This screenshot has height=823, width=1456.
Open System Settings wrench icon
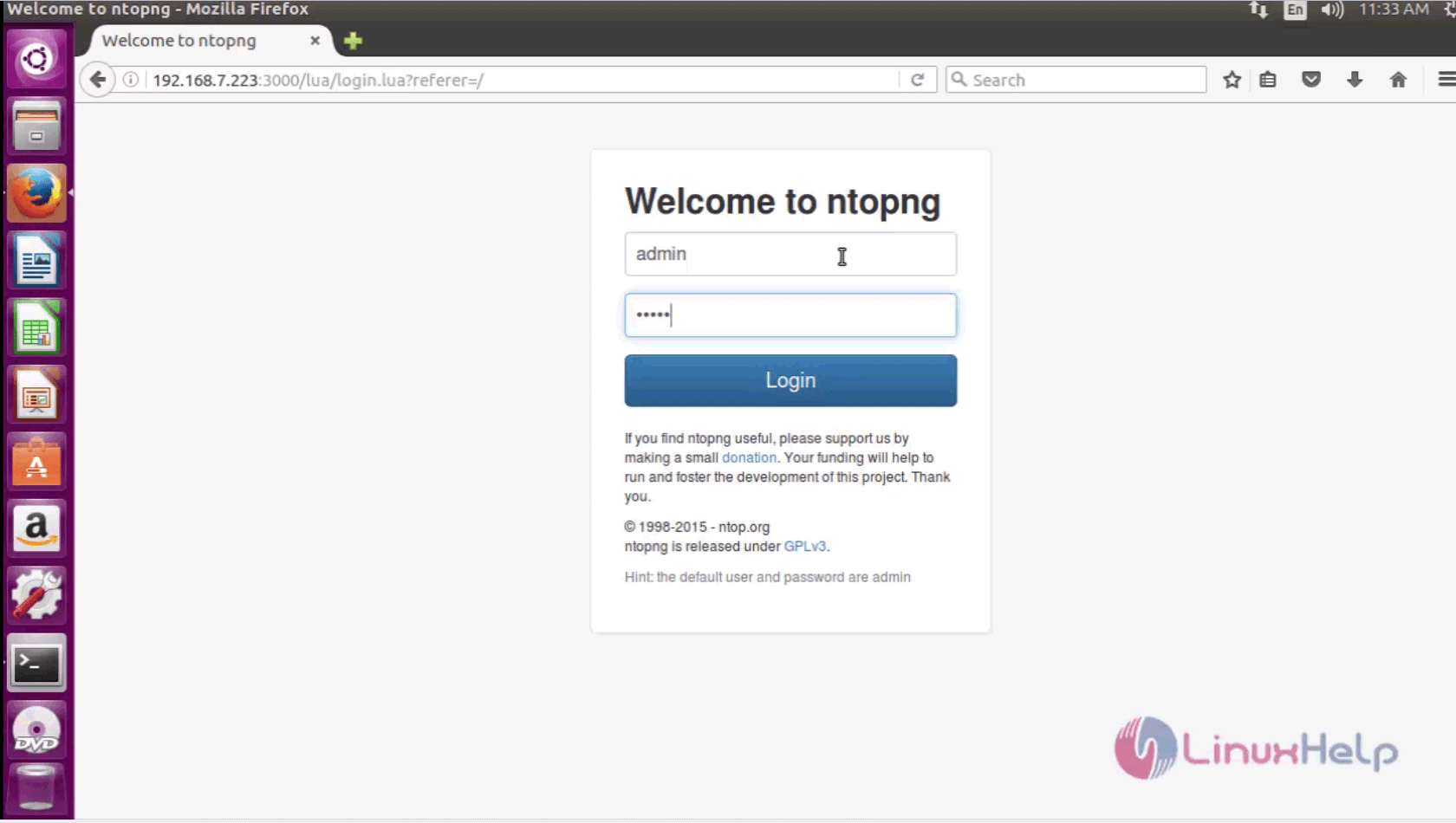pyautogui.click(x=36, y=596)
